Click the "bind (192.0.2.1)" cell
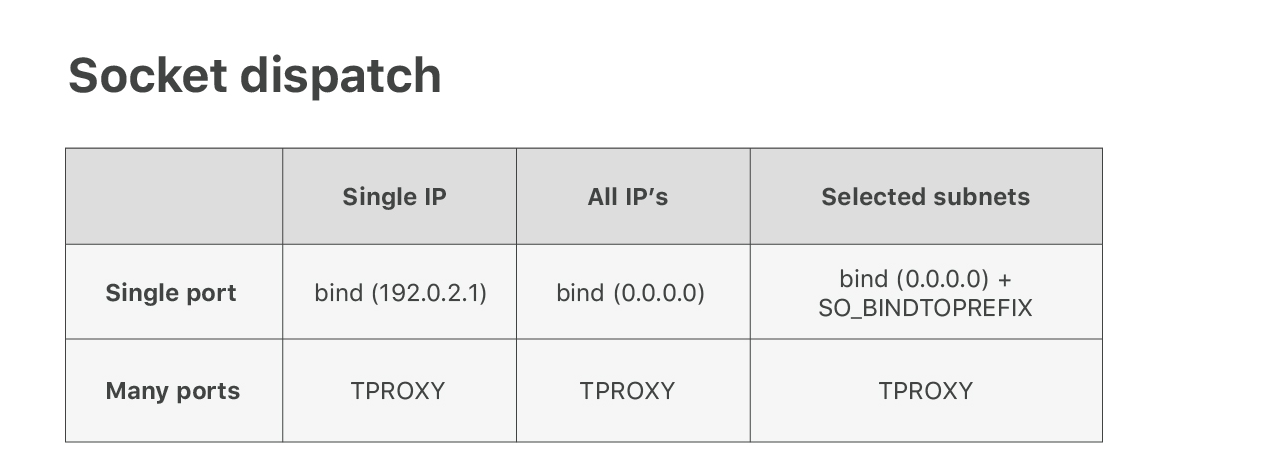1281x466 pixels. (x=400, y=293)
